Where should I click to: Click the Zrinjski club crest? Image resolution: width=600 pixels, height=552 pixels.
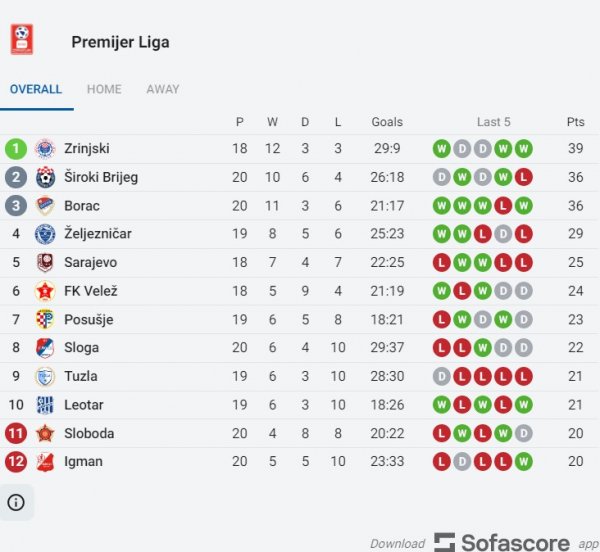pyautogui.click(x=44, y=149)
